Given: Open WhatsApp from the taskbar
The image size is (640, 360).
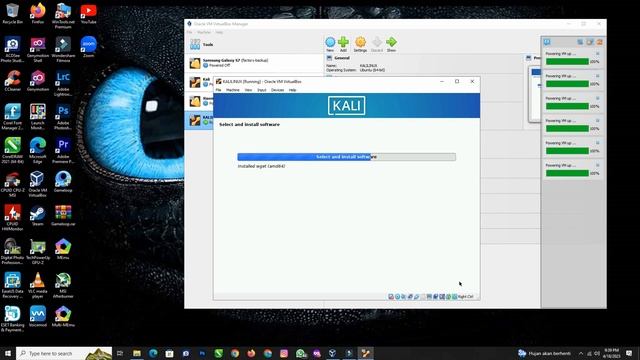Looking at the screenshot, I should click(301, 353).
